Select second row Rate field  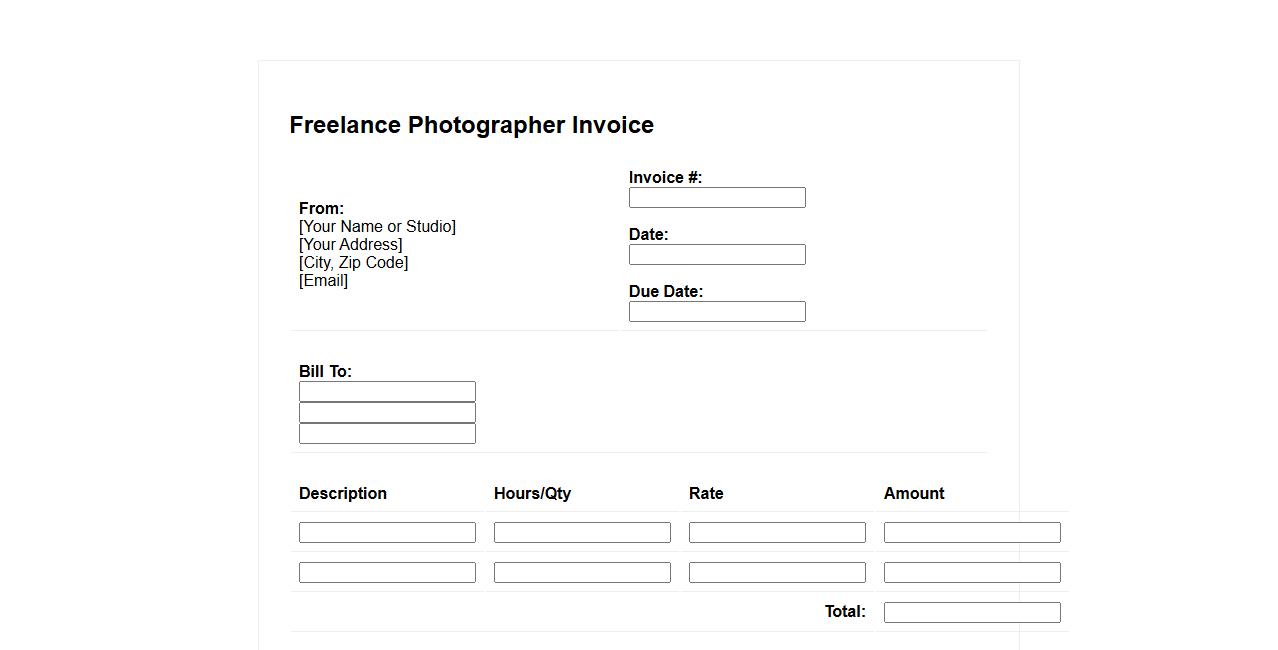777,573
